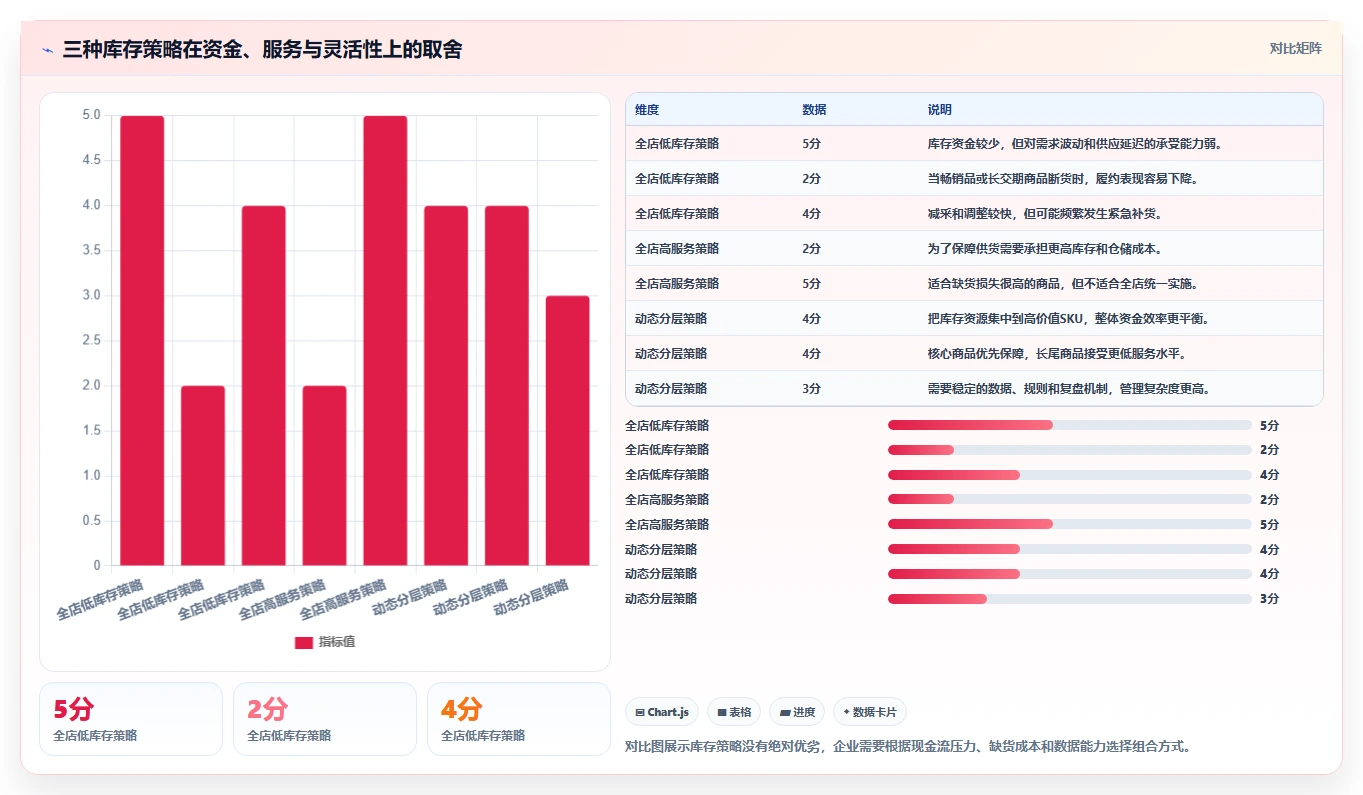Click the 进度 tag chip
The image size is (1363, 795).
coord(797,712)
